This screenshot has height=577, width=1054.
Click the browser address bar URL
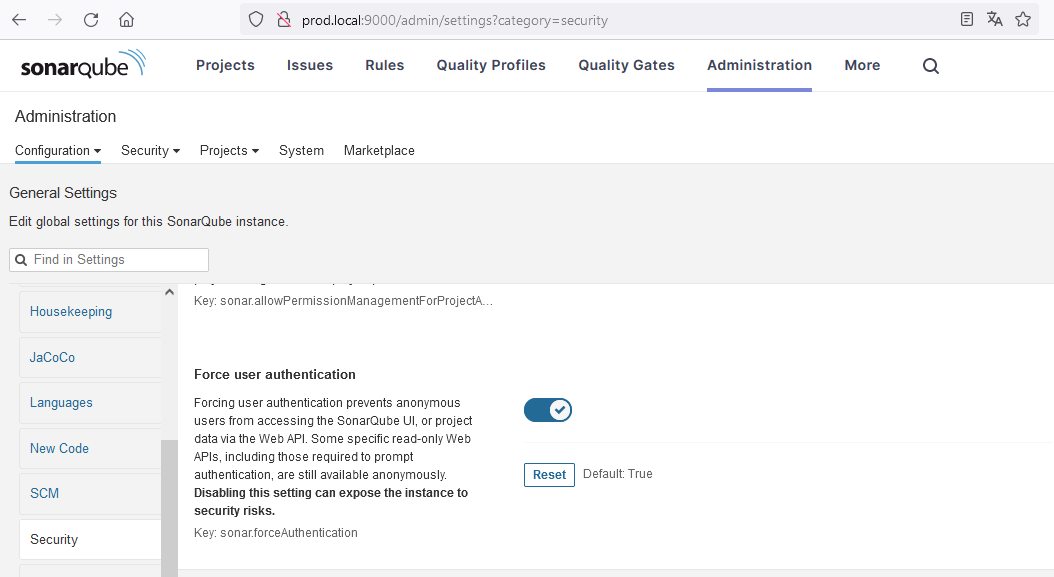coord(454,20)
